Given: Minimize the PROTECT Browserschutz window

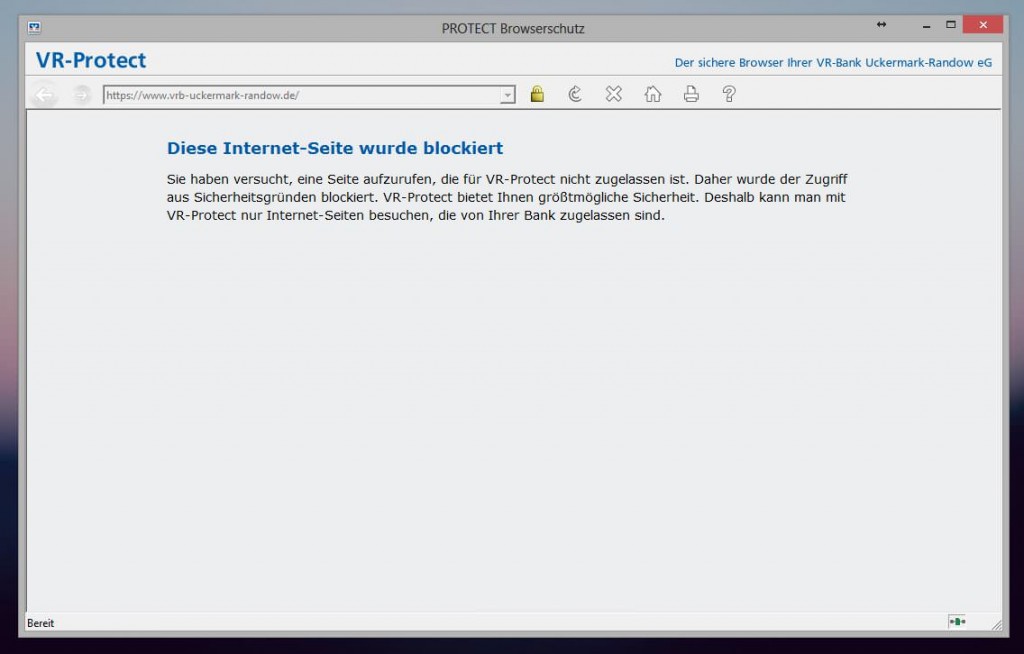Looking at the screenshot, I should click(x=926, y=25).
